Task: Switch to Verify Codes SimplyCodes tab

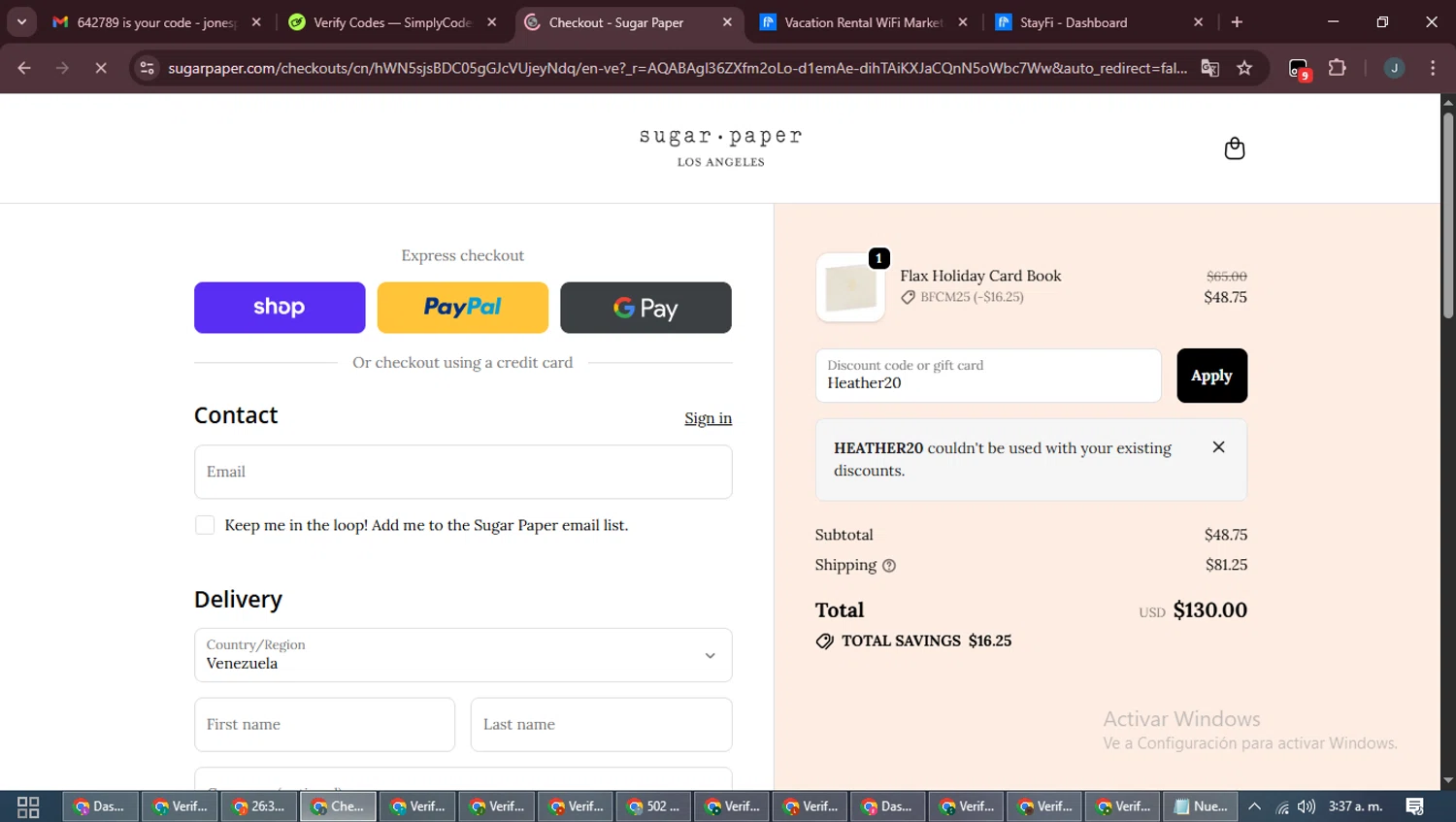Action: pos(392,22)
